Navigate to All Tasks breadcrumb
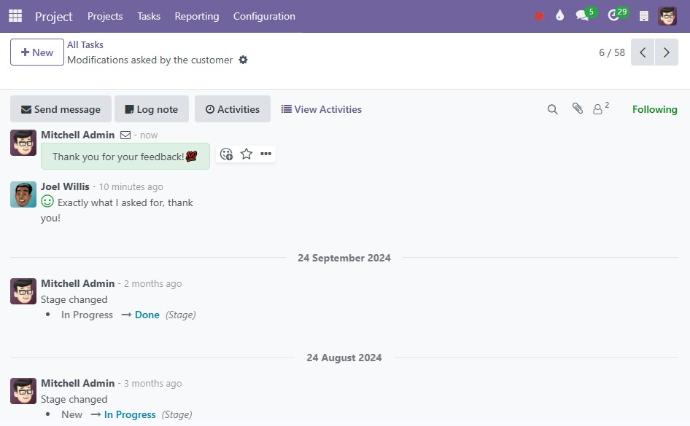This screenshot has height=426, width=690. pyautogui.click(x=85, y=44)
